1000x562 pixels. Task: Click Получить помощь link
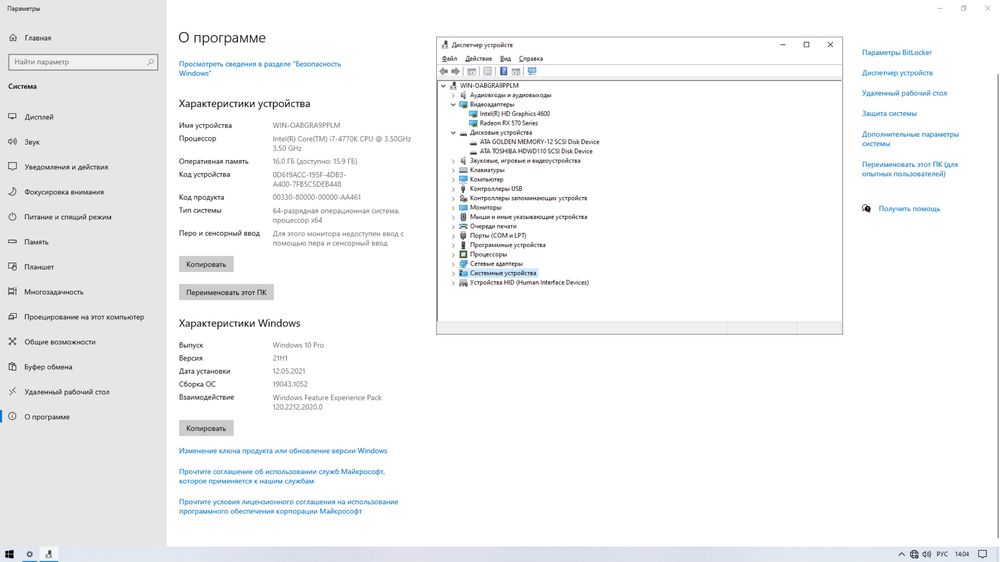coord(909,209)
